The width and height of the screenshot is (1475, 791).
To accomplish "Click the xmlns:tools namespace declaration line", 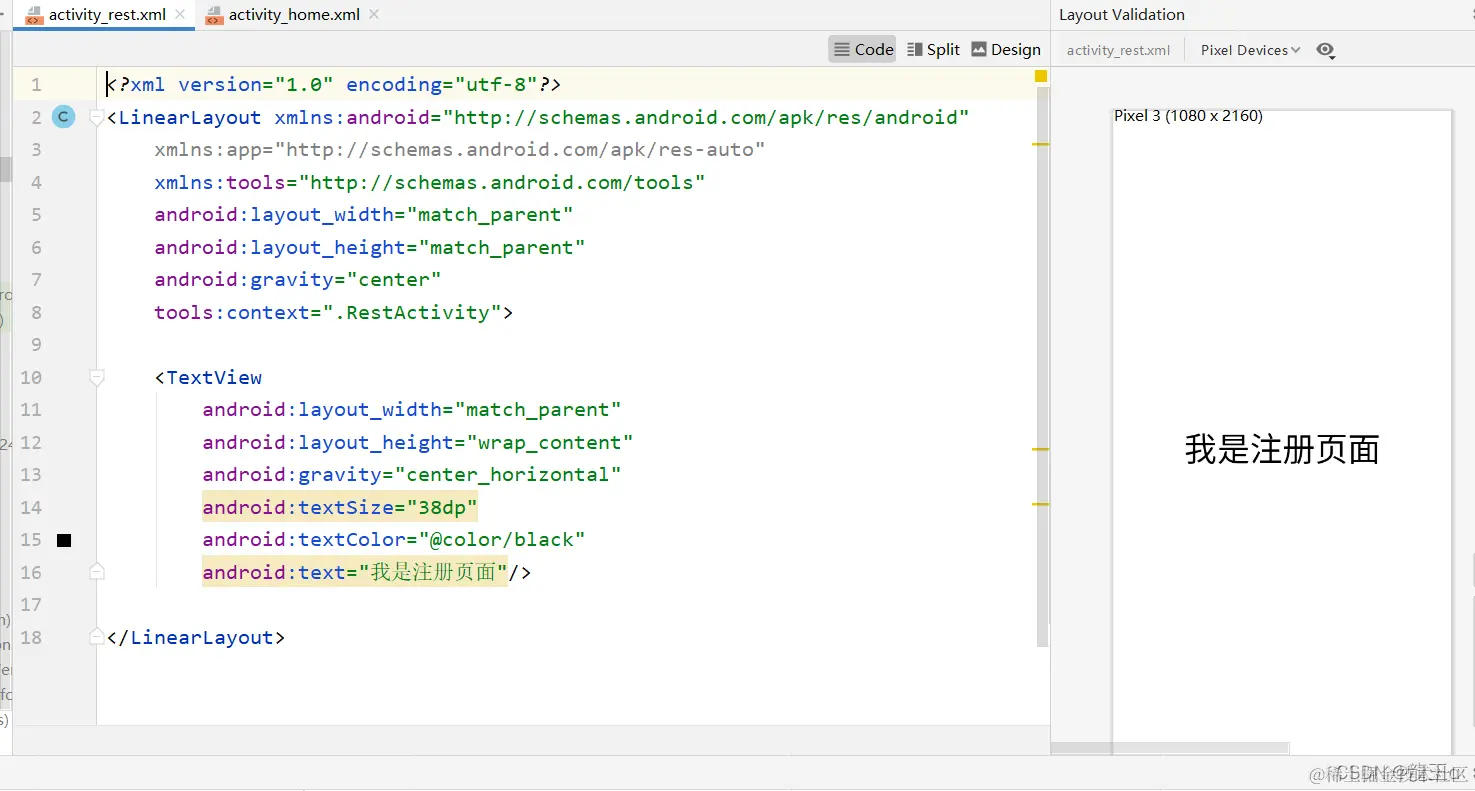I will (x=430, y=183).
